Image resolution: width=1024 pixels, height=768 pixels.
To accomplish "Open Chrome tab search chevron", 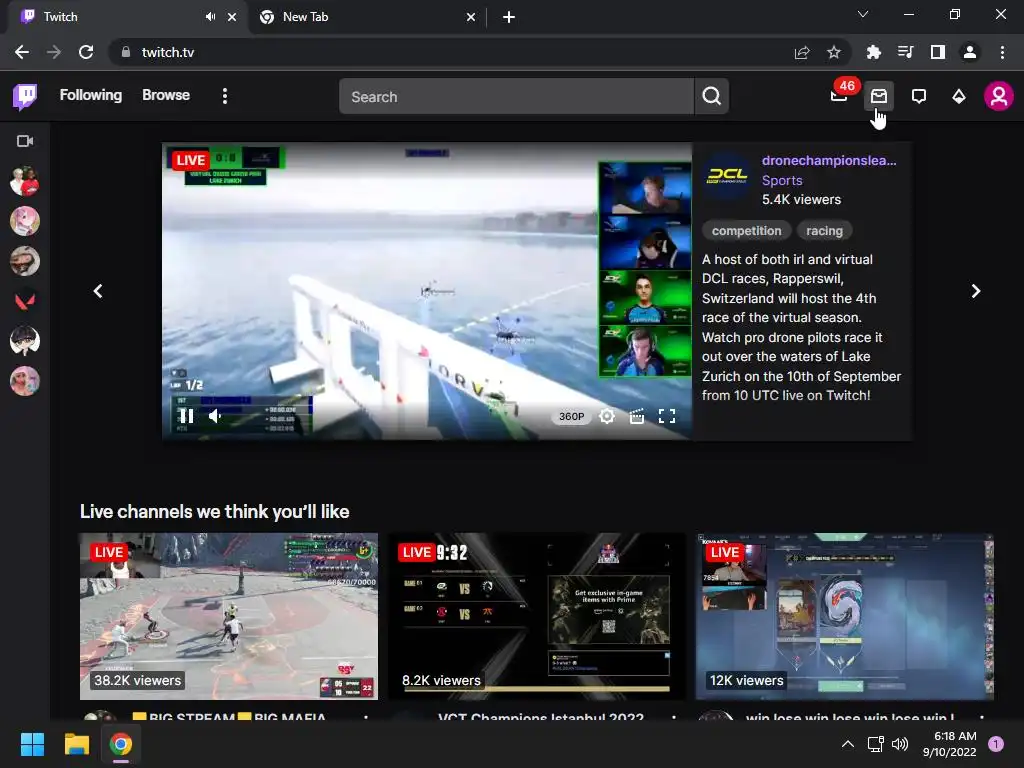I will point(863,14).
